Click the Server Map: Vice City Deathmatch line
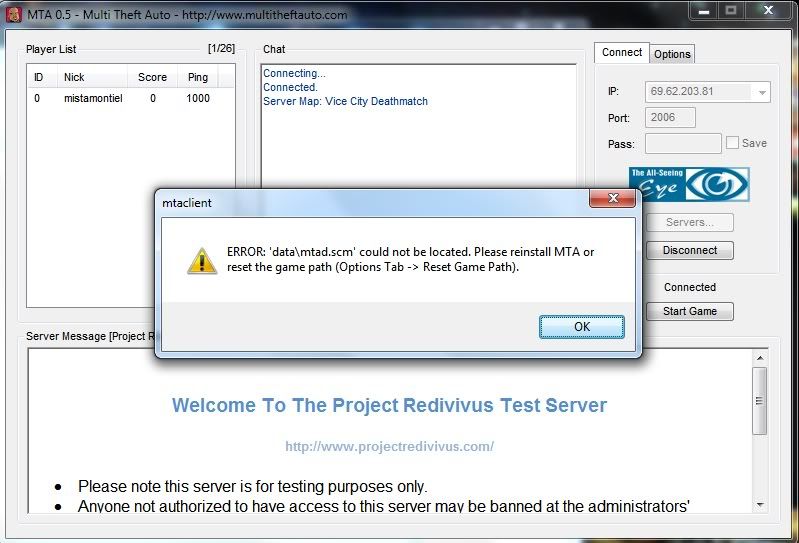The height and width of the screenshot is (543, 799). (x=345, y=101)
